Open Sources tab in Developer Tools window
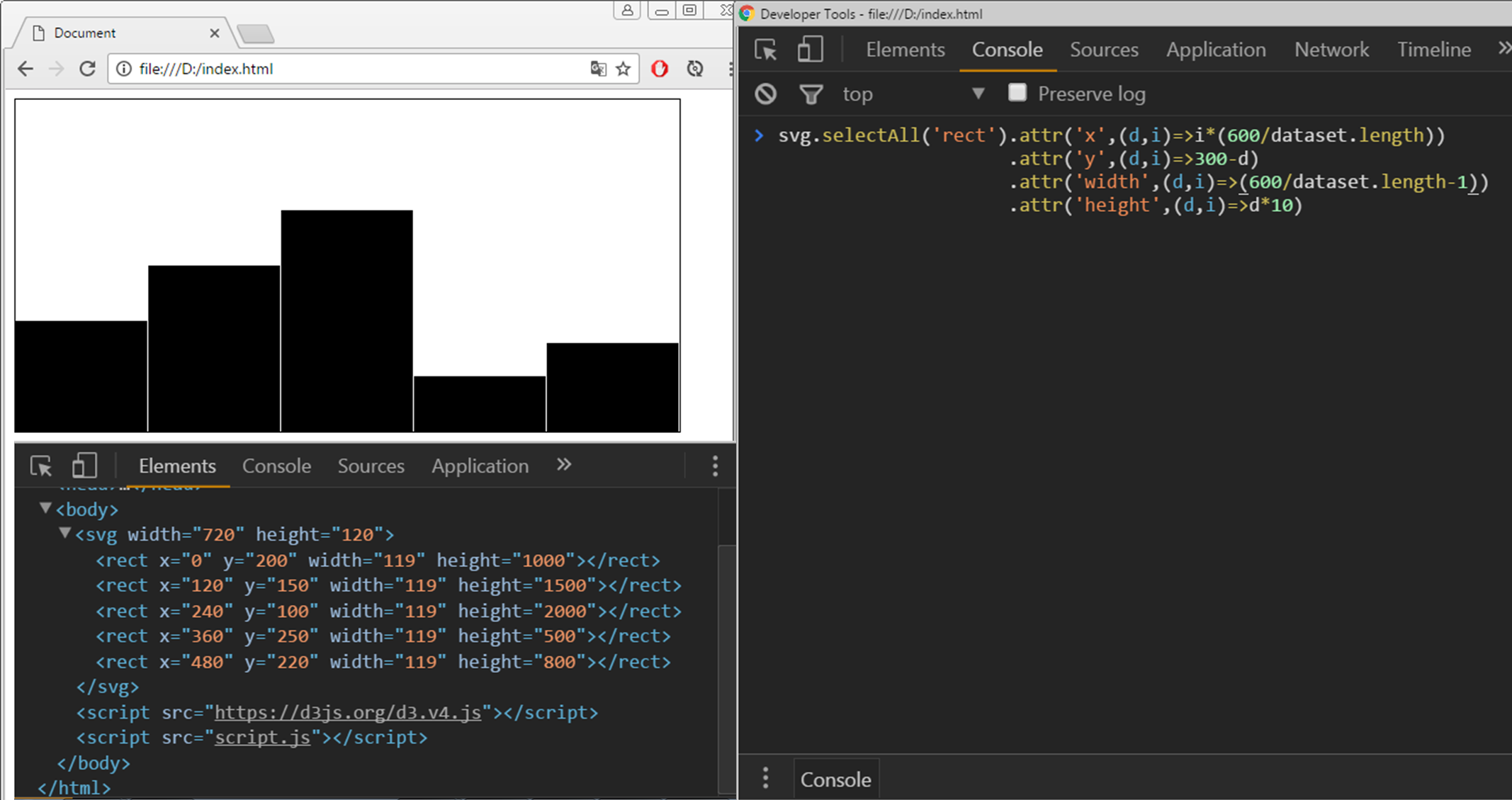 coord(1104,50)
